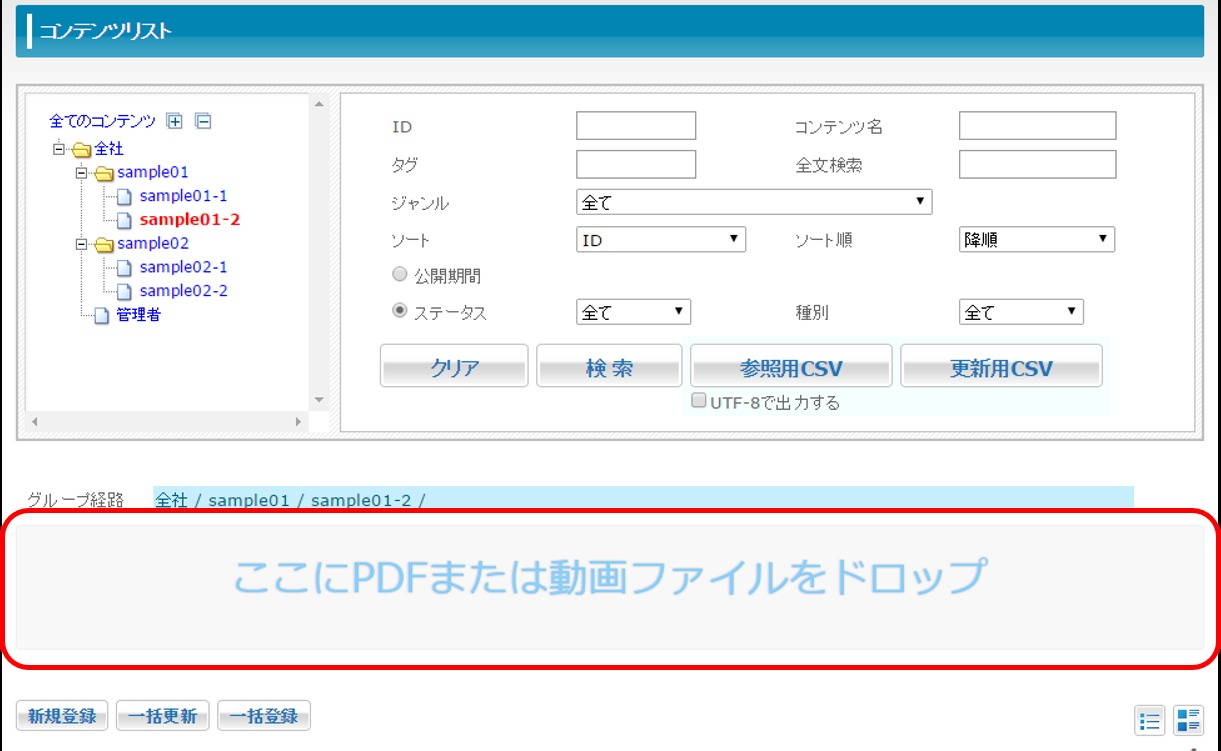Open the 種別 dropdown

point(1020,312)
